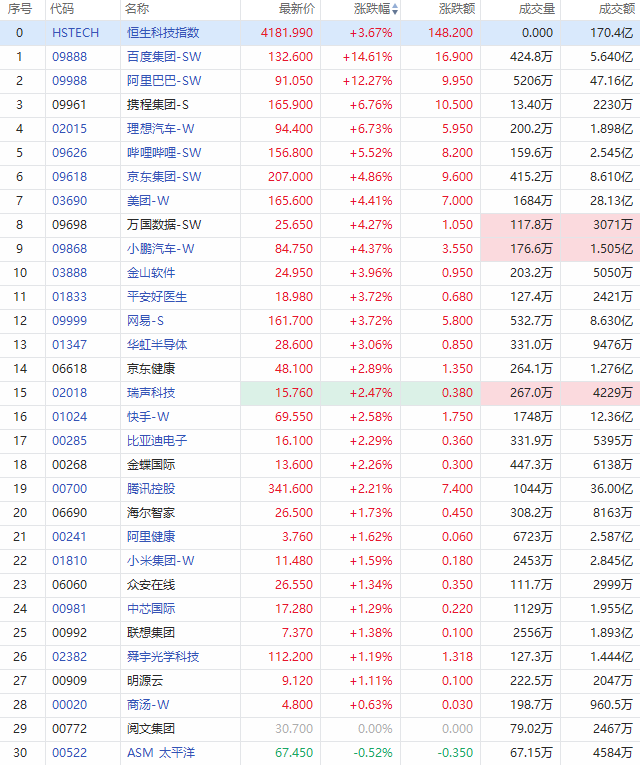Select 万国数据-SW row name
This screenshot has height=765, width=640.
pos(164,224)
